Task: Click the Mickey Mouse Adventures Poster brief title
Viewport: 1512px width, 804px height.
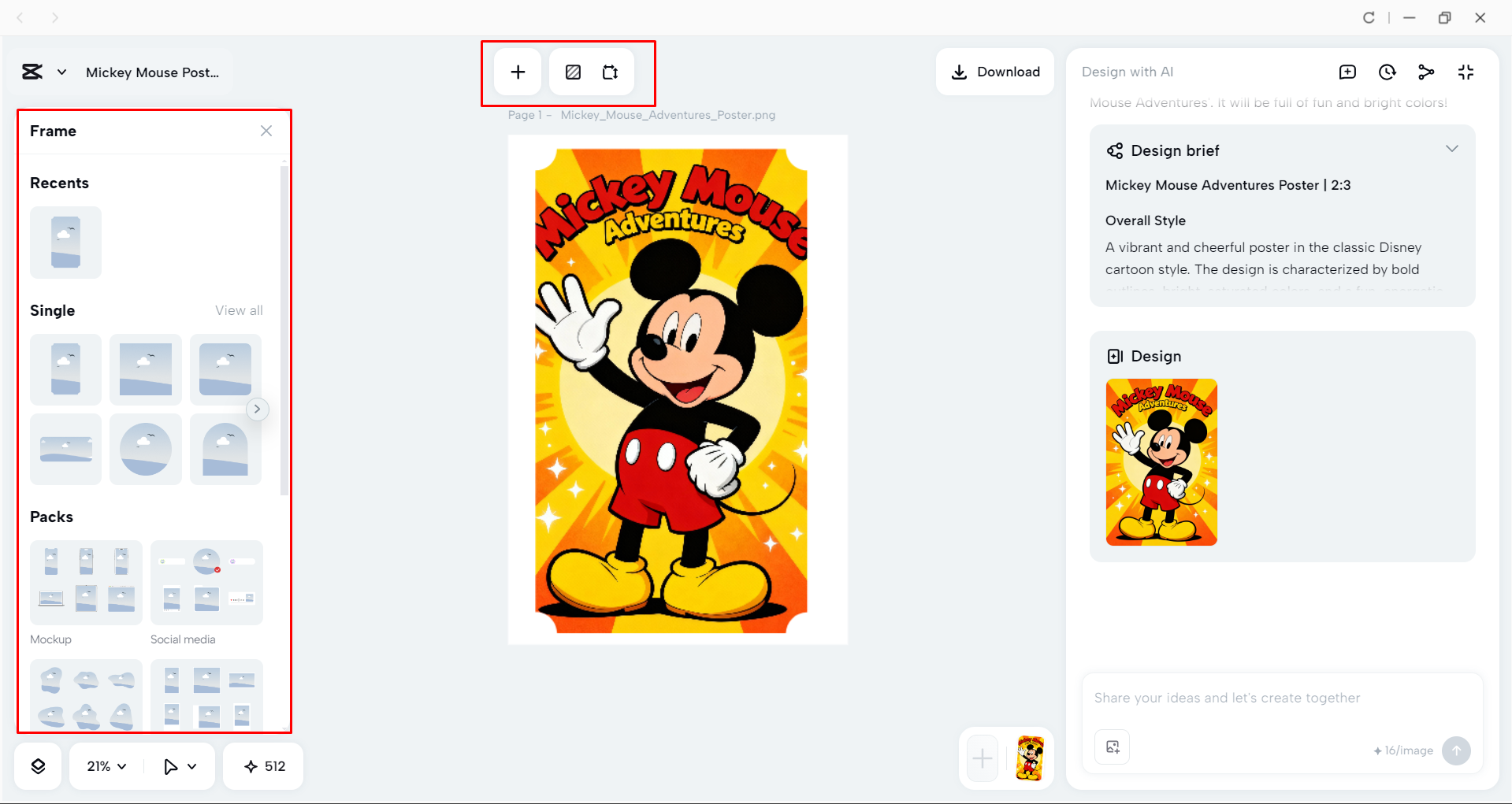Action: [1228, 185]
